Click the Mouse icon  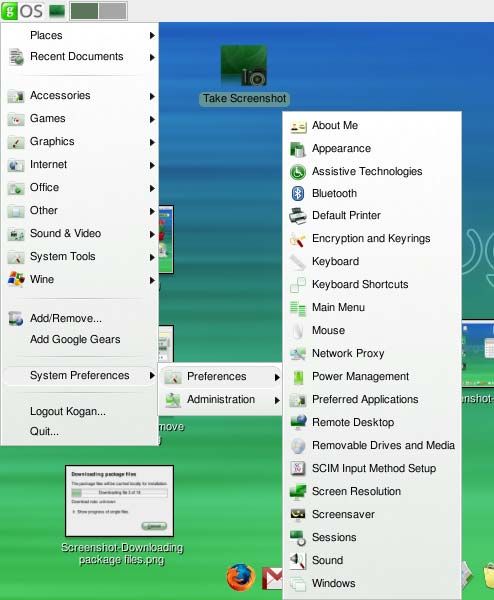click(298, 331)
